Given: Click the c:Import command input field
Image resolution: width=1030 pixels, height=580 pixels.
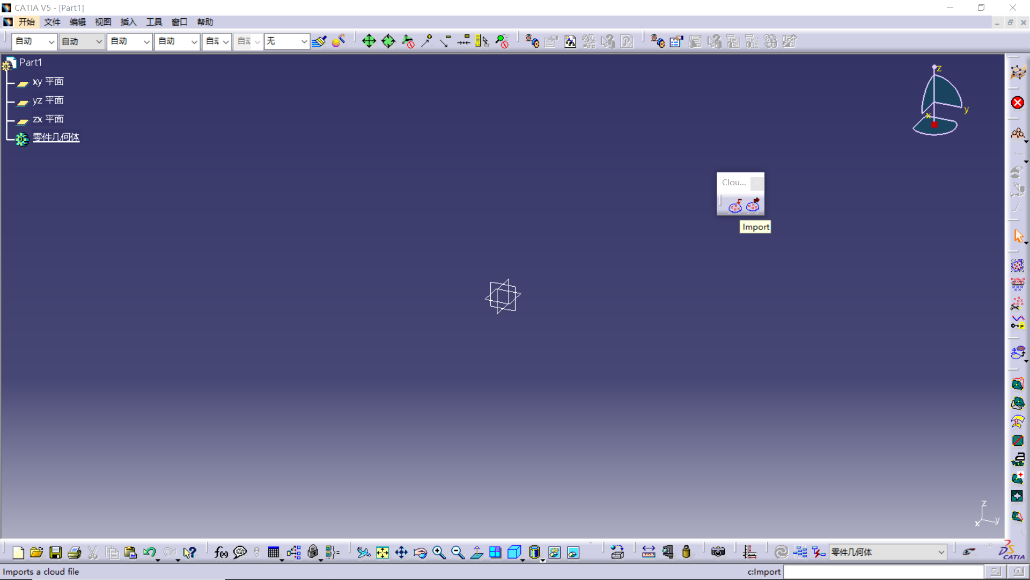Looking at the screenshot, I should [x=884, y=571].
